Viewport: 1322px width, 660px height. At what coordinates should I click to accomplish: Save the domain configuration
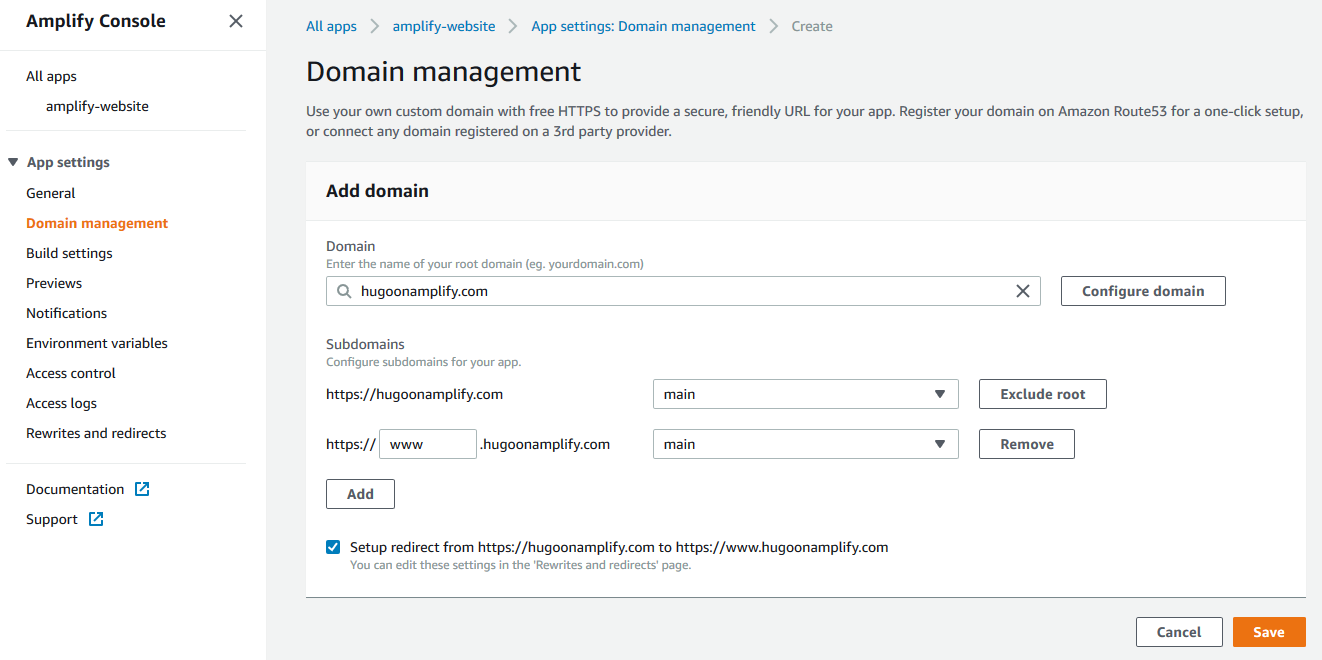[x=1269, y=632]
